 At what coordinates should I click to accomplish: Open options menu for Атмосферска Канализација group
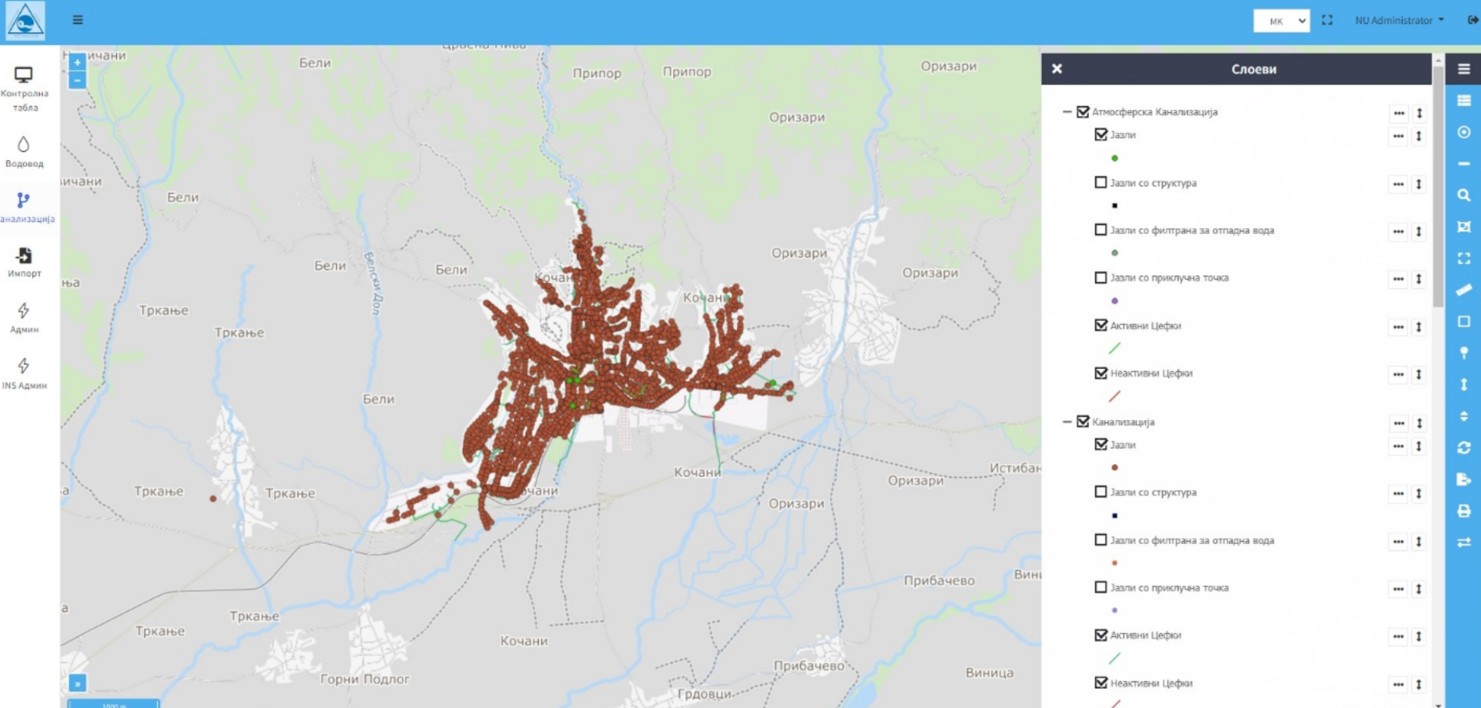[1398, 113]
